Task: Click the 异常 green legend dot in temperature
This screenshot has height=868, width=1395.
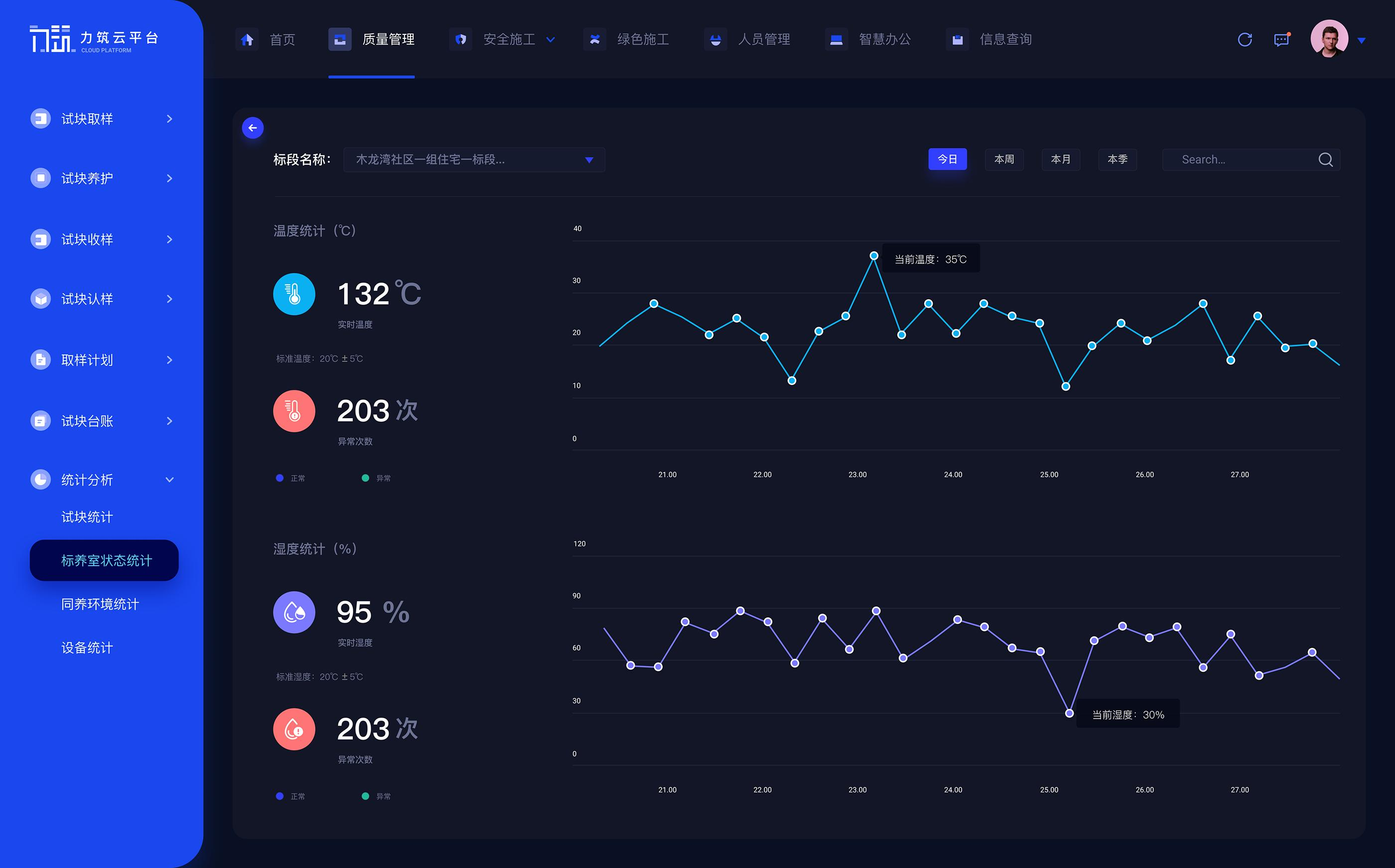Action: point(365,478)
